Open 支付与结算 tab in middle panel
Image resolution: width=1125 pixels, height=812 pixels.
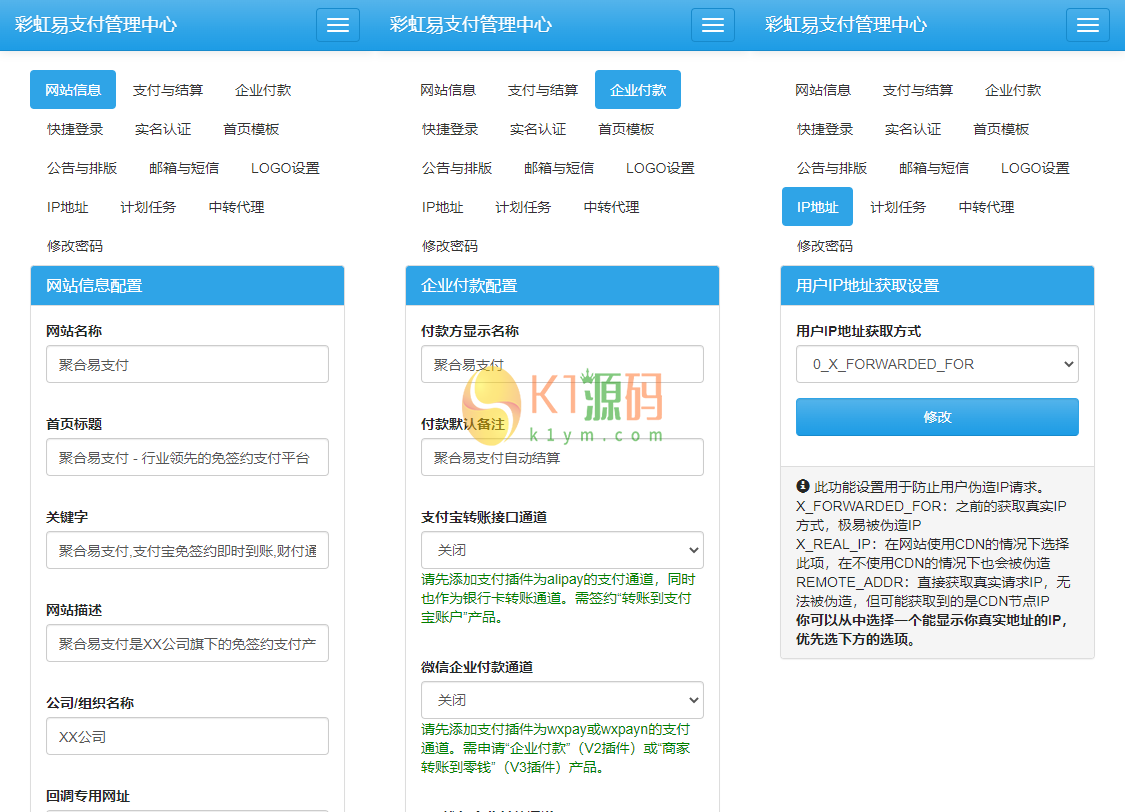[543, 90]
